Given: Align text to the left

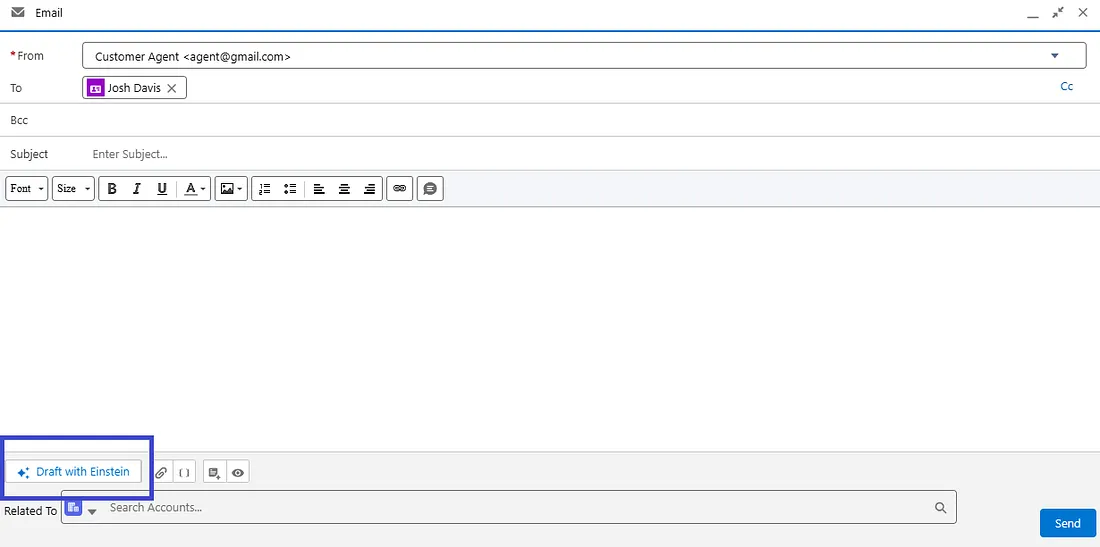Looking at the screenshot, I should pyautogui.click(x=319, y=189).
